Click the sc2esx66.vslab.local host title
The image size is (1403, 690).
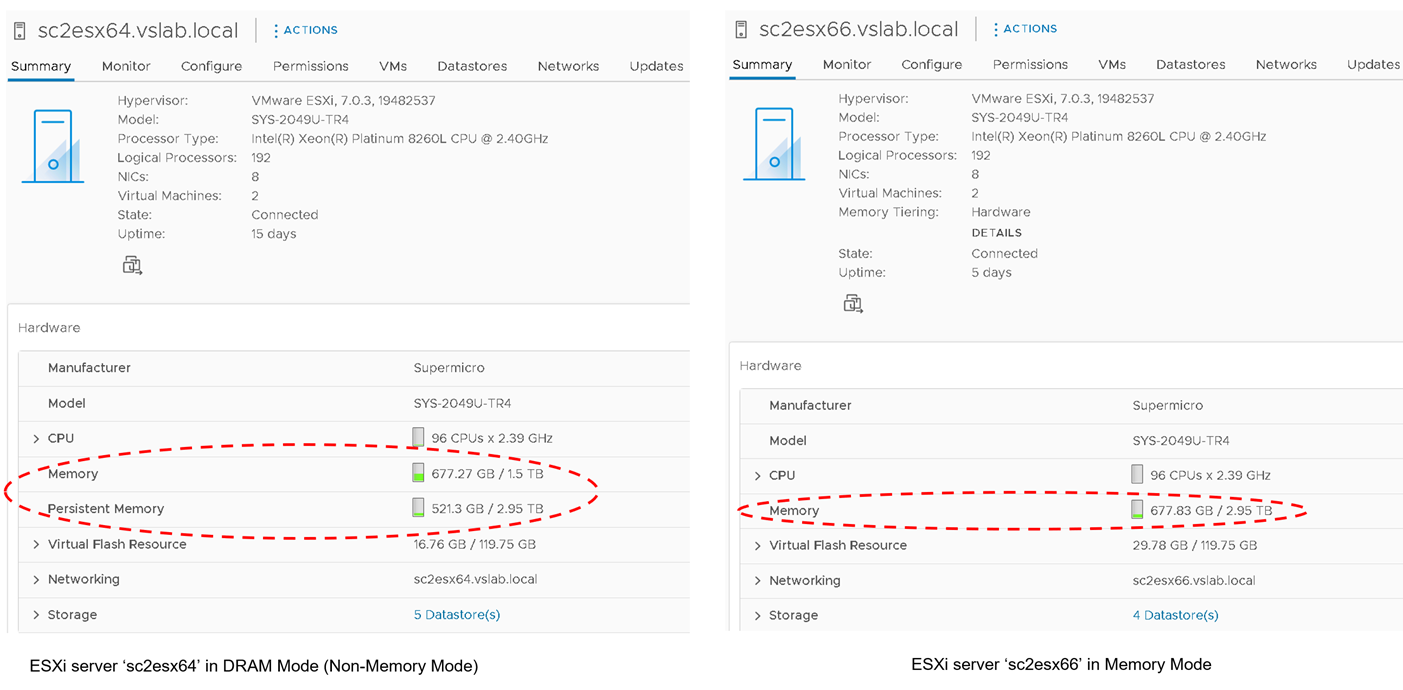(859, 29)
